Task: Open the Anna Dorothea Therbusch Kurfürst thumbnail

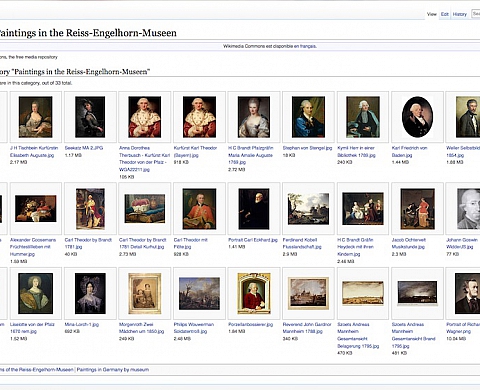Action: point(145,117)
